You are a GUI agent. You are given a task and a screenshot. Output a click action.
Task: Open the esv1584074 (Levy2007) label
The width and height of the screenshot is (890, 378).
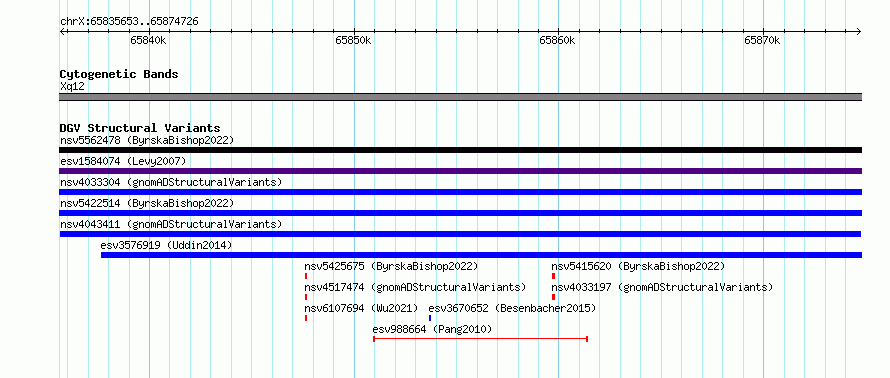tap(123, 161)
